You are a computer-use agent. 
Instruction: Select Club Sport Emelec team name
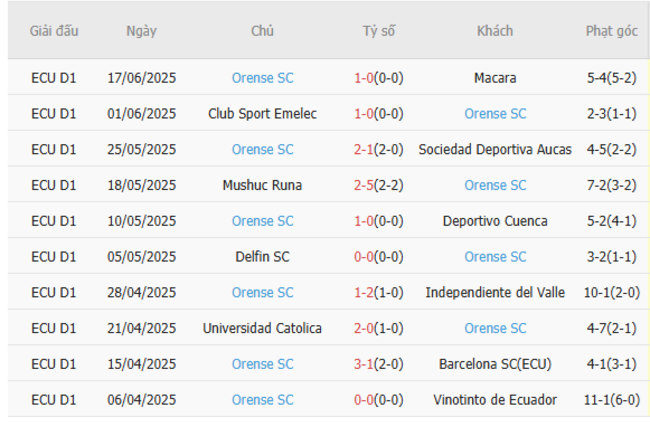click(262, 114)
